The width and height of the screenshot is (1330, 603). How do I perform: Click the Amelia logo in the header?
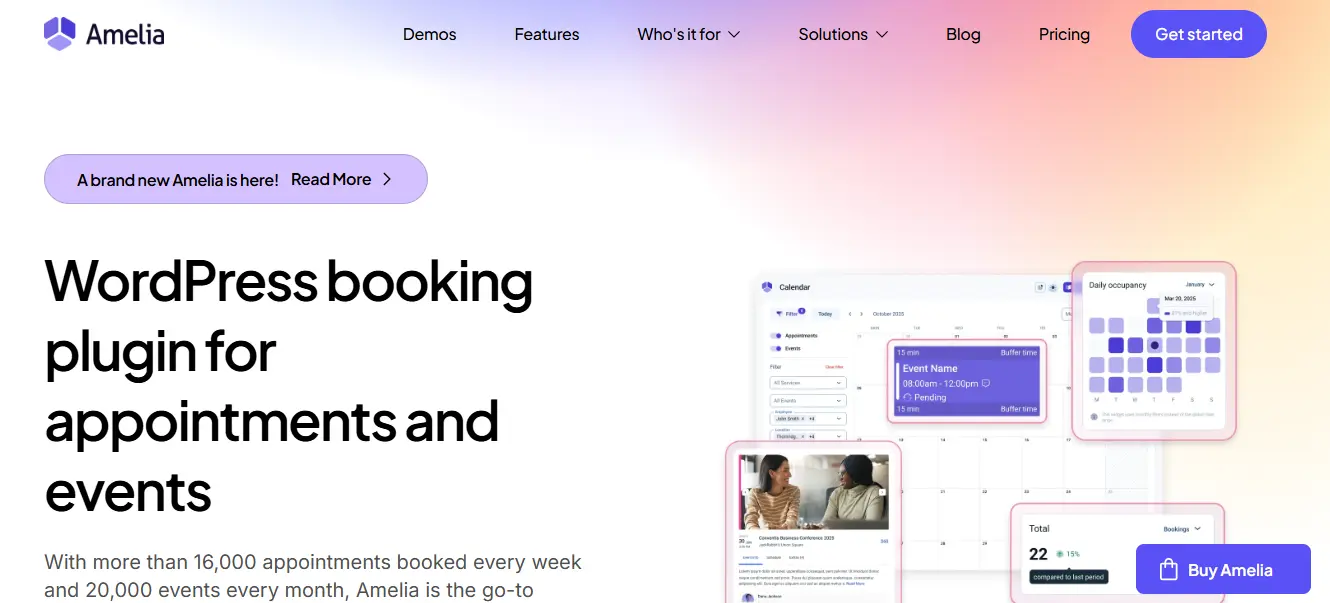click(104, 34)
